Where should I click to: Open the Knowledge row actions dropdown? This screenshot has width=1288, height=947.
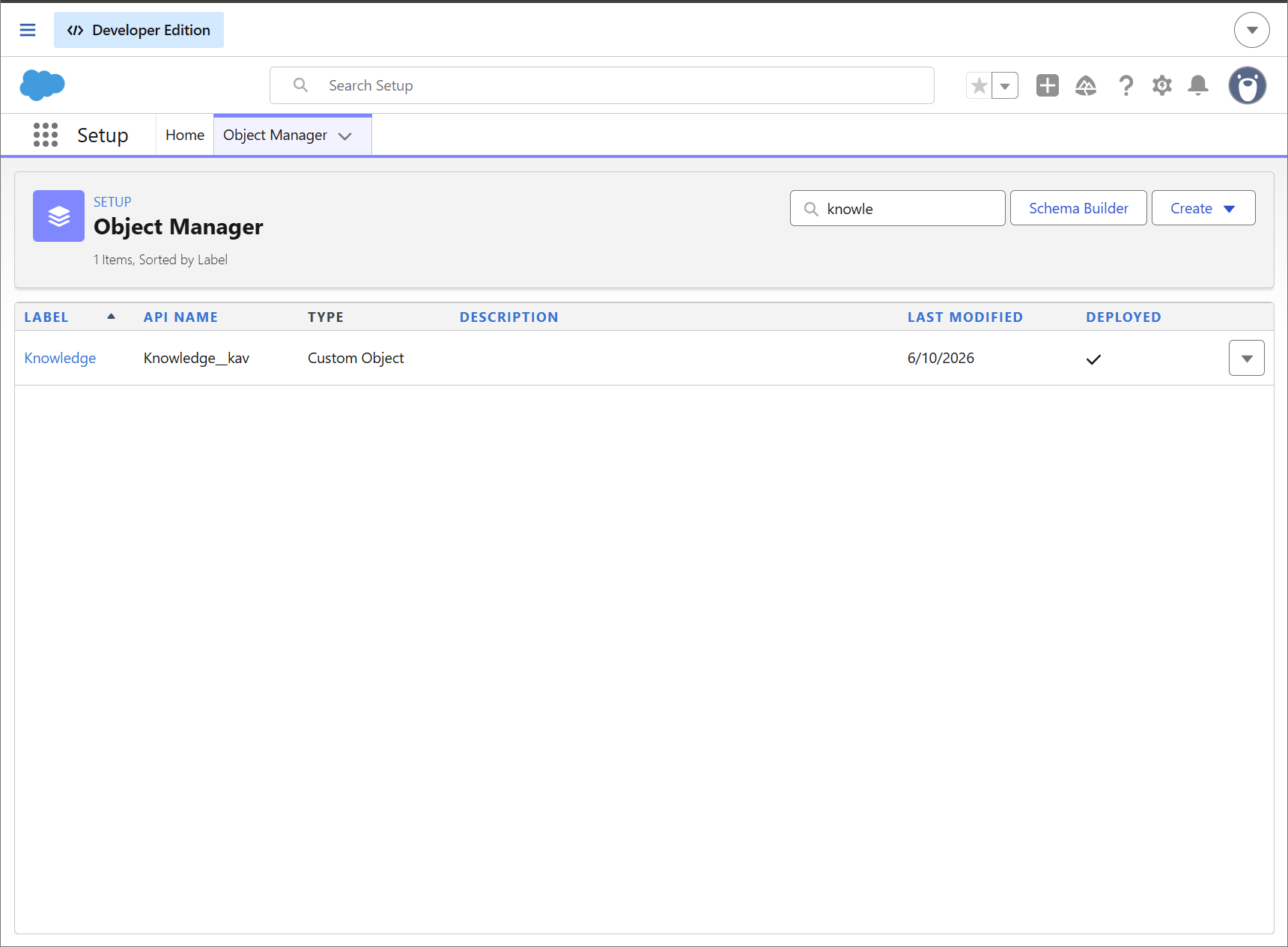point(1246,358)
